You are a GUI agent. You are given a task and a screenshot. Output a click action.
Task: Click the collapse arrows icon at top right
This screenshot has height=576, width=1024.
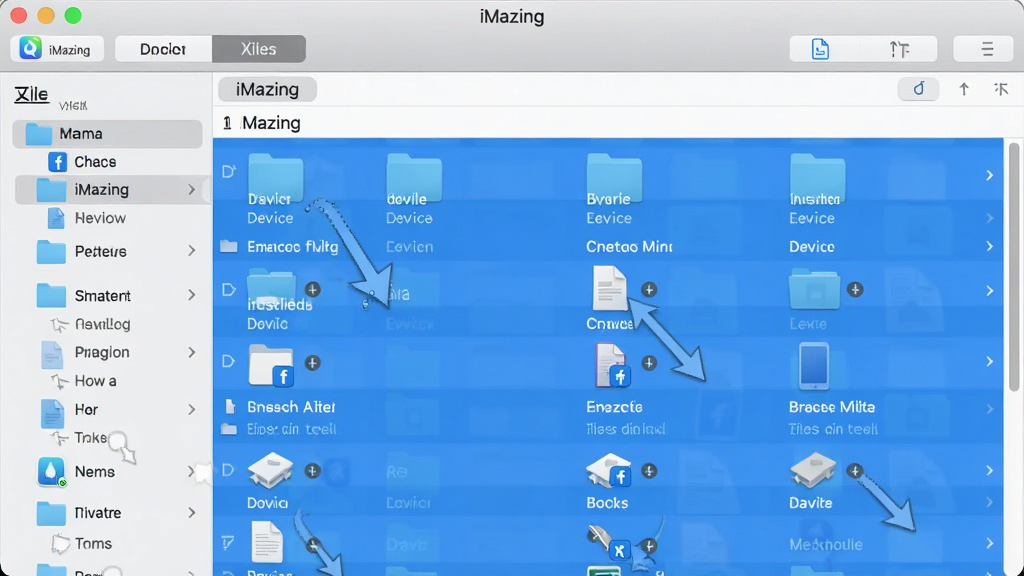point(1001,89)
